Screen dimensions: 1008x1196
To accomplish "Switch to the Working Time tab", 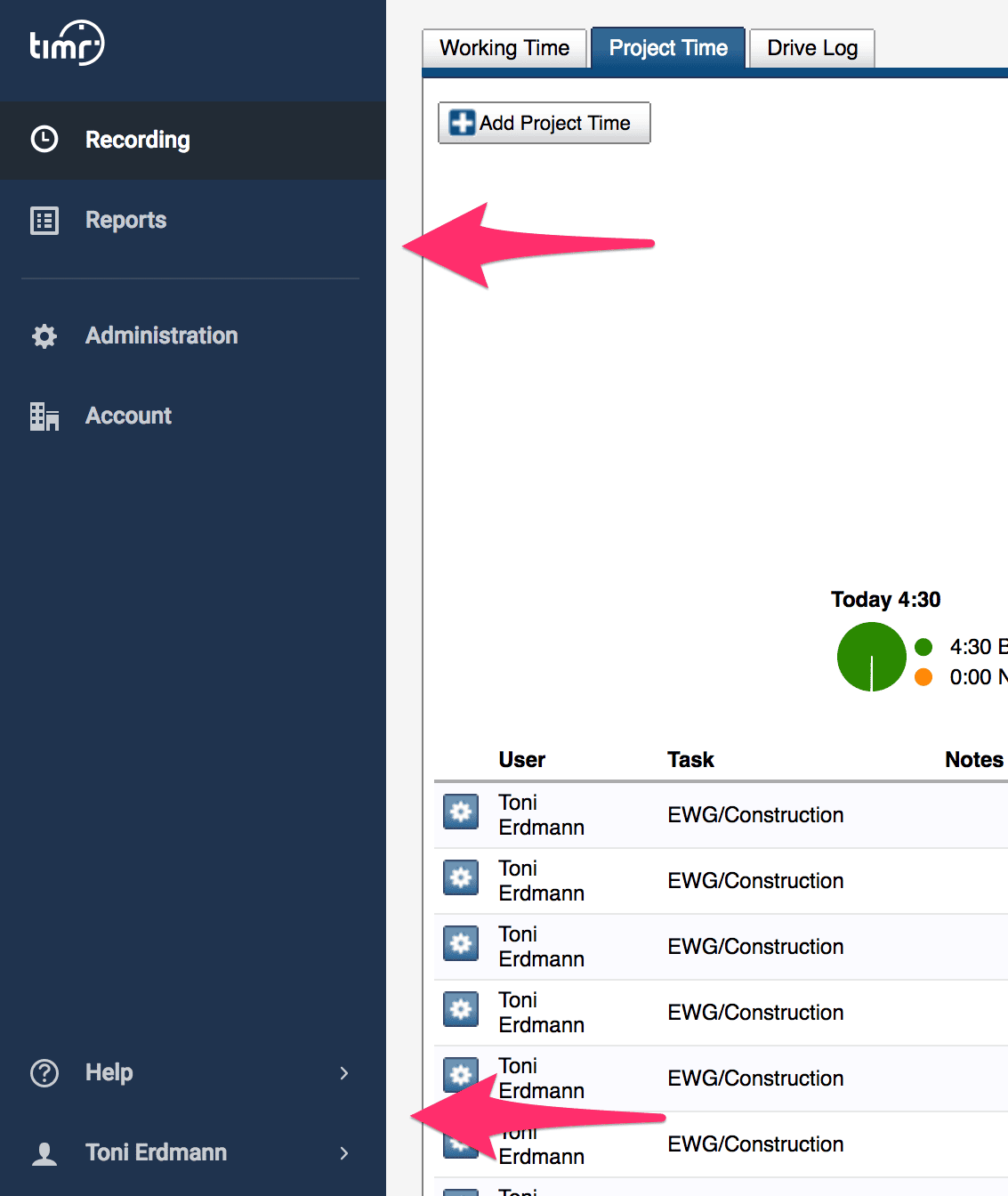I will (x=504, y=48).
